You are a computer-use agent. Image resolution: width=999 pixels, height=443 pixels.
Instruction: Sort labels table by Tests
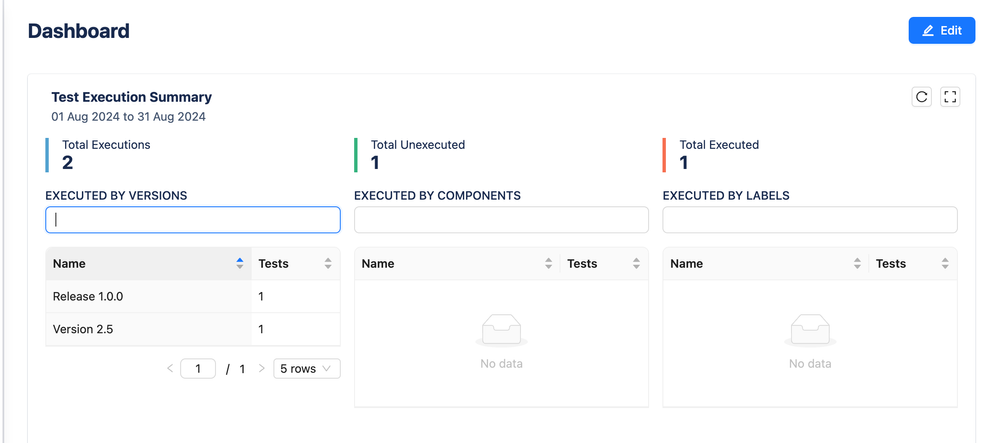pos(945,264)
